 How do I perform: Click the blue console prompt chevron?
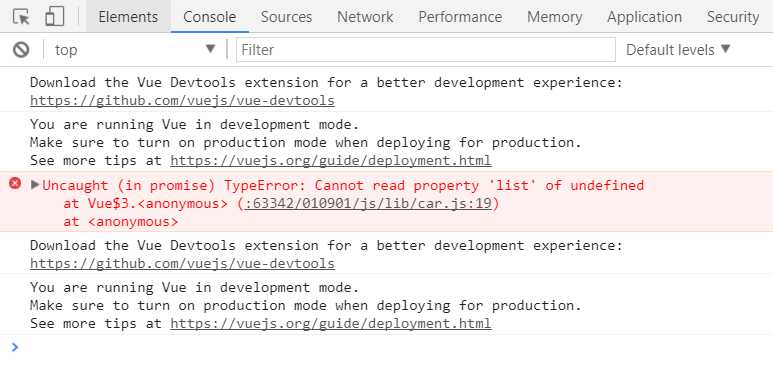pyautogui.click(x=15, y=347)
